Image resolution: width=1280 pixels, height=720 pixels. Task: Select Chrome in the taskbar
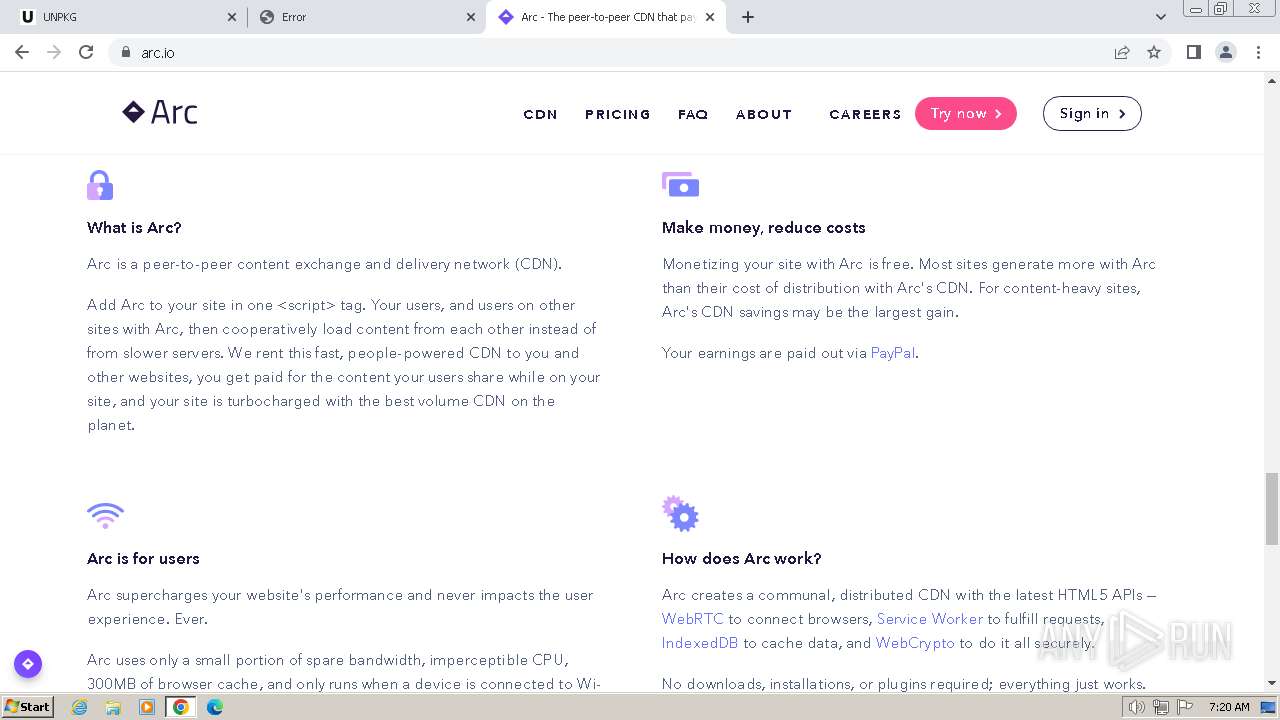tap(181, 707)
